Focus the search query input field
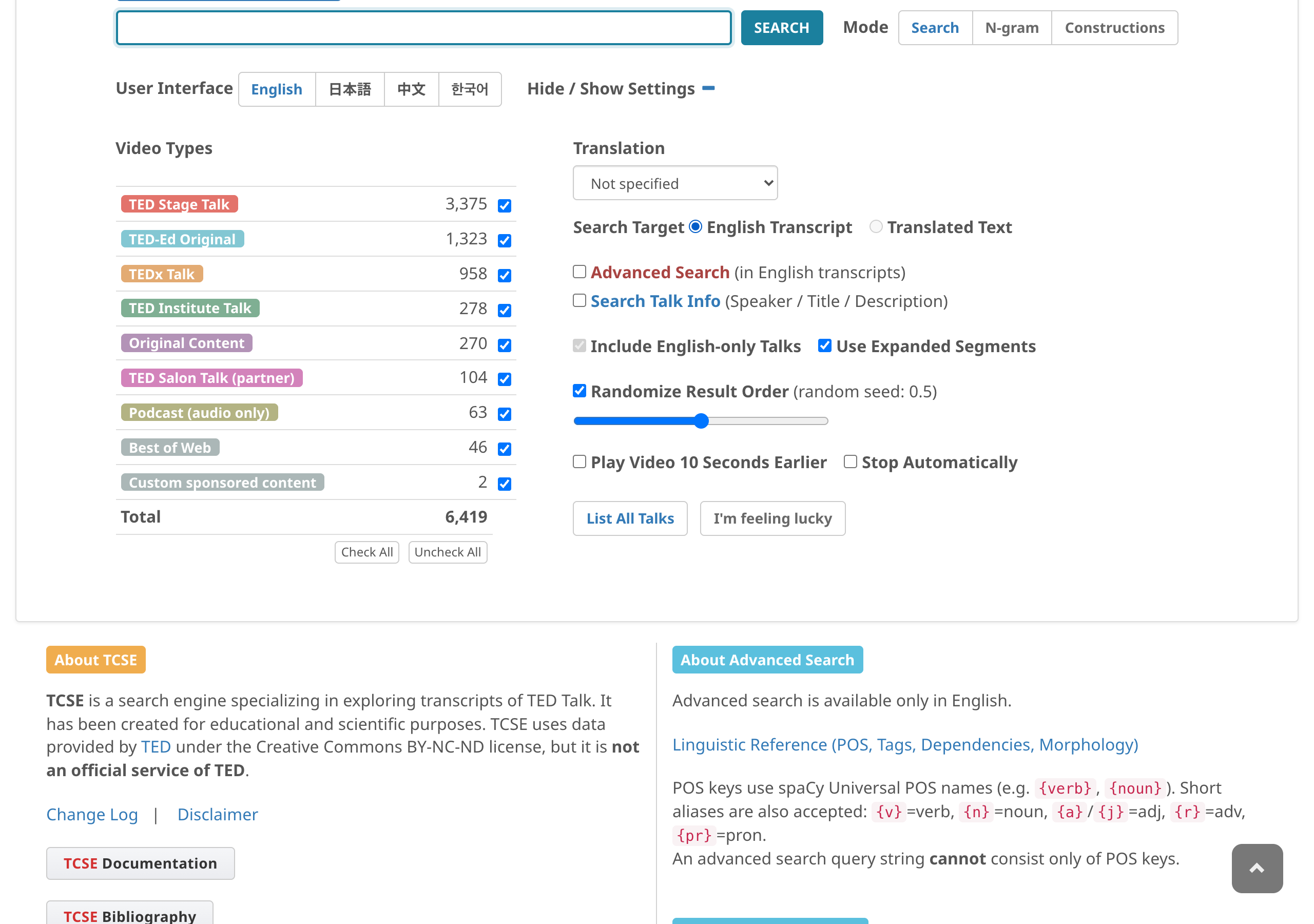The width and height of the screenshot is (1314, 924). (x=423, y=28)
